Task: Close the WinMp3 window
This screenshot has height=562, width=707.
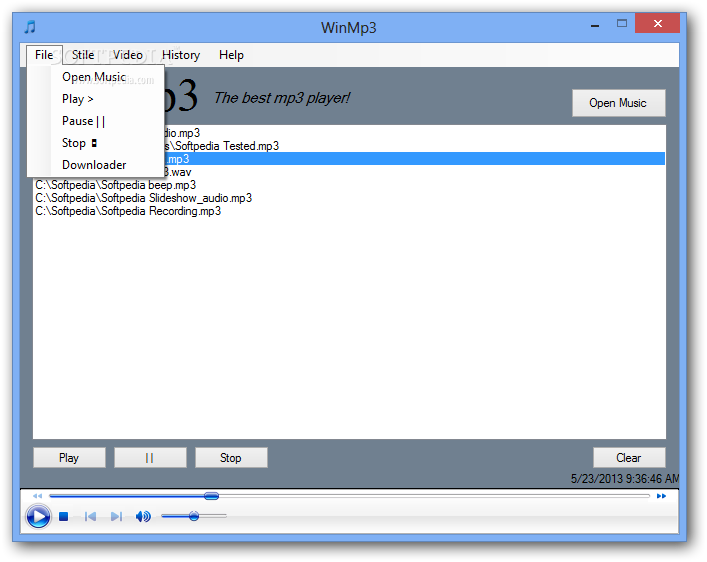Action: click(x=657, y=23)
